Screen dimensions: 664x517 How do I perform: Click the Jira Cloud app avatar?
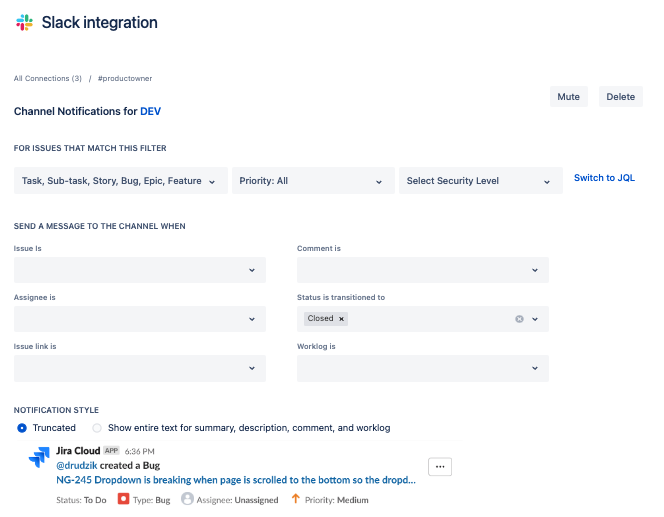[x=39, y=458]
